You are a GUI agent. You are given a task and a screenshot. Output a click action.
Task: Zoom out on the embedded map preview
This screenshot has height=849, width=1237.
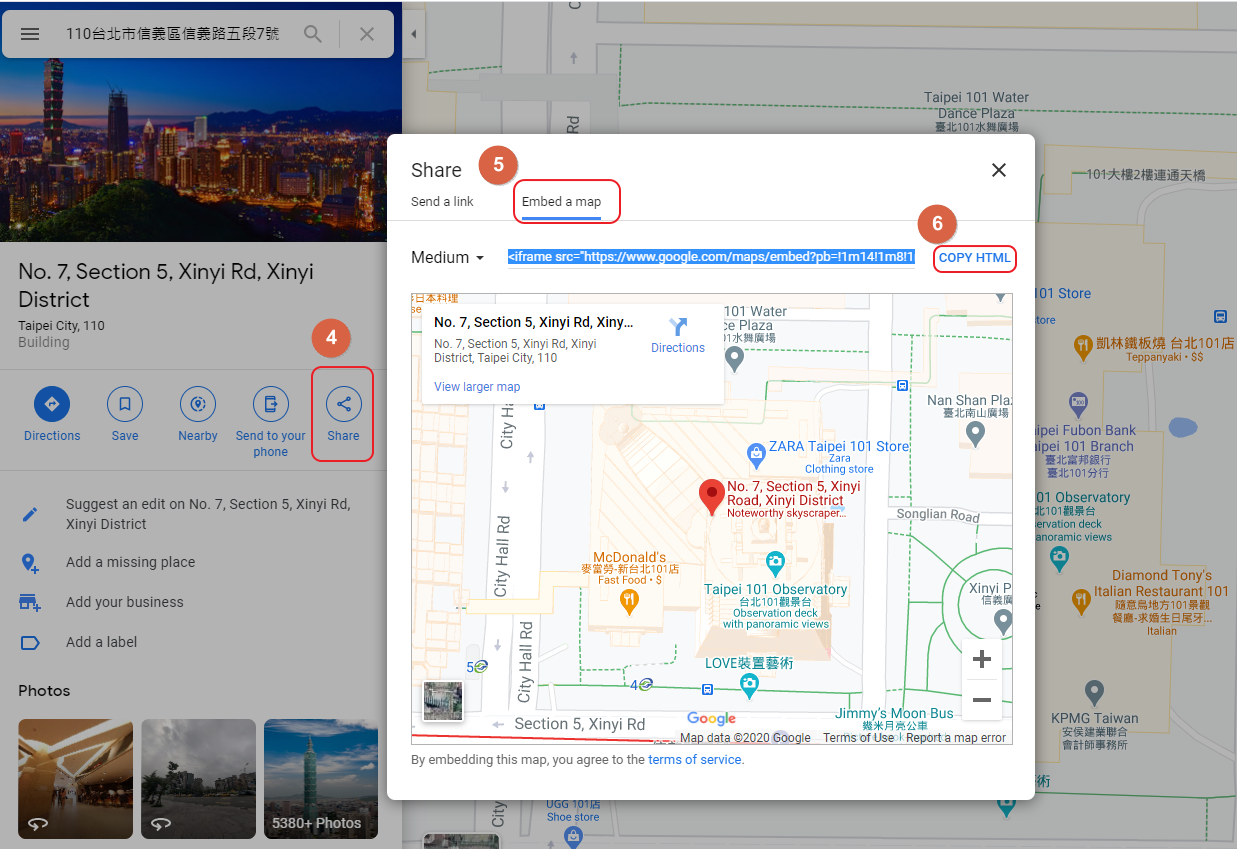click(x=981, y=700)
